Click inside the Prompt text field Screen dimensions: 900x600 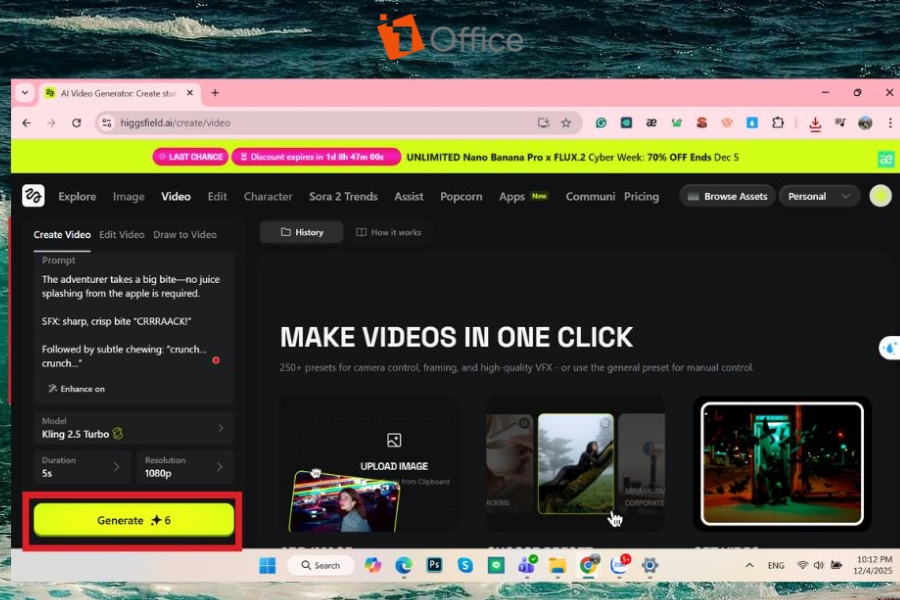[132, 322]
